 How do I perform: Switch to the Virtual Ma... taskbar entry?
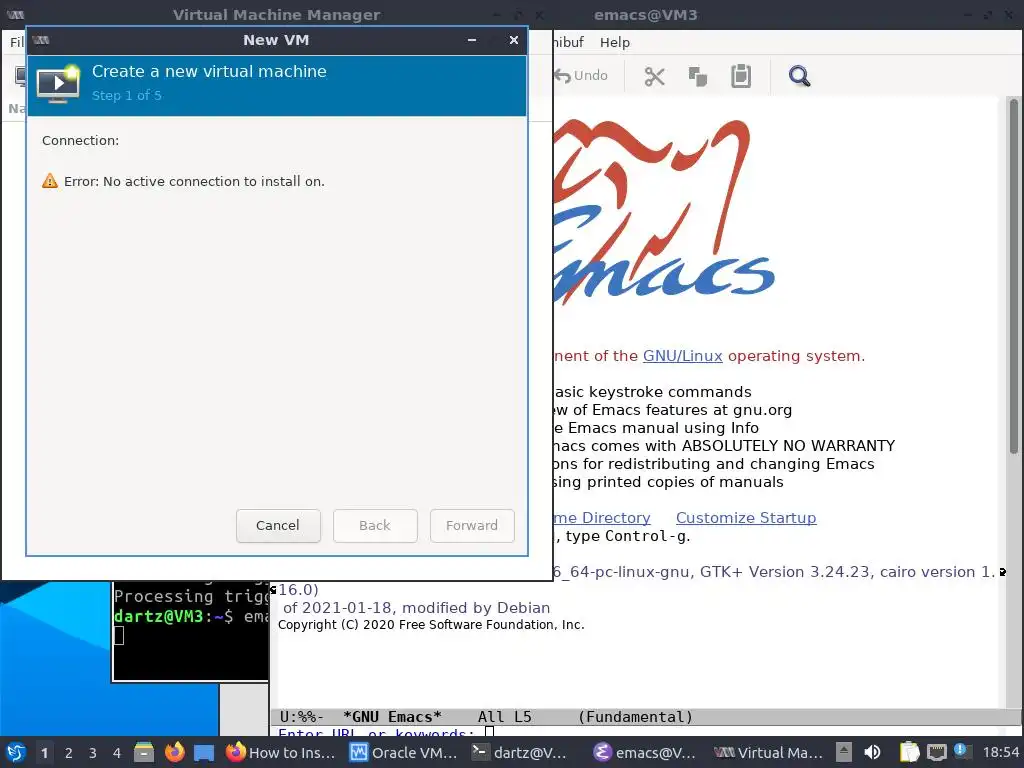click(x=768, y=752)
